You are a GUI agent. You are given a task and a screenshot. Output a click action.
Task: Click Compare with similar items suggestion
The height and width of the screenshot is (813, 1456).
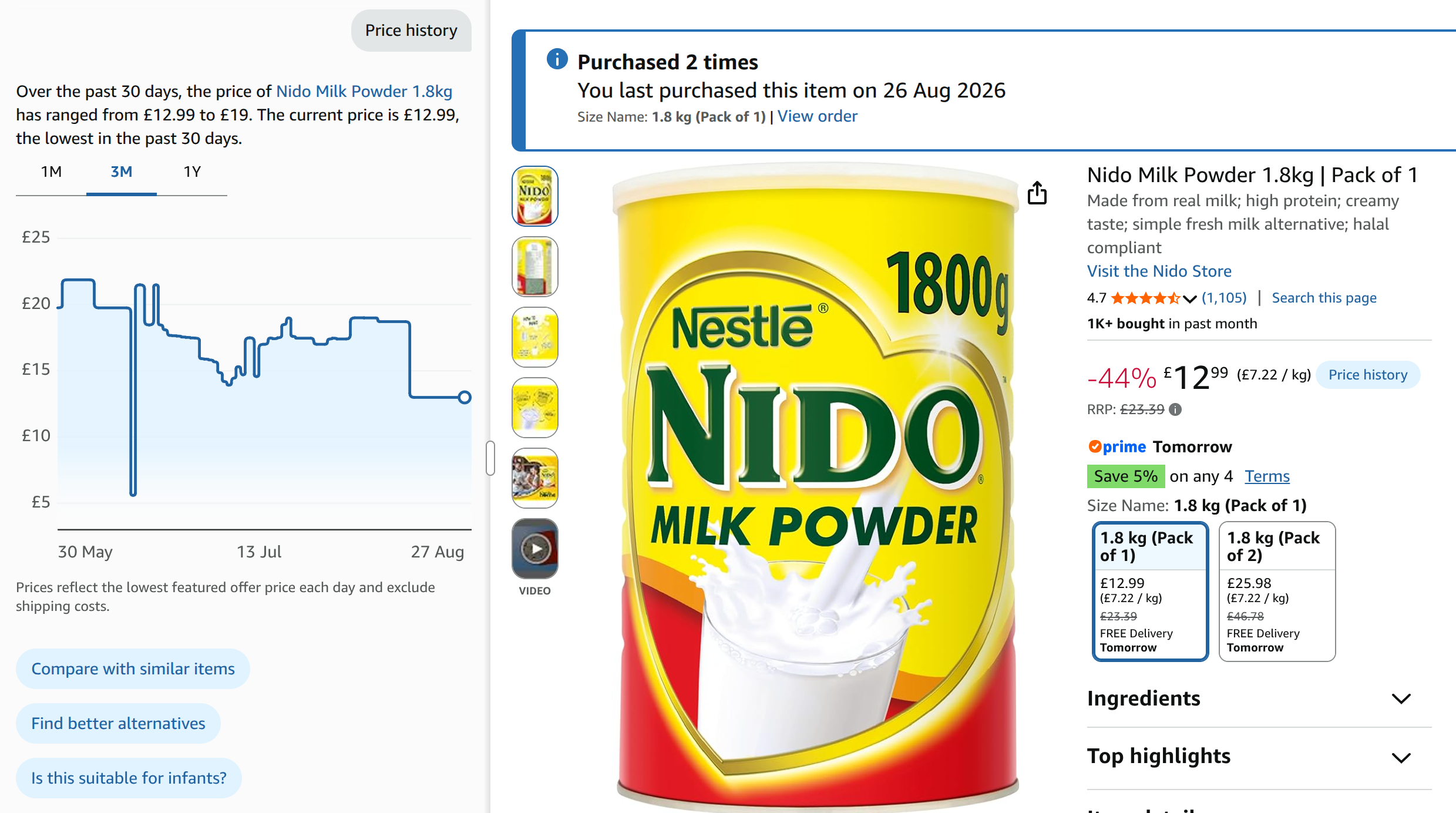(x=133, y=668)
